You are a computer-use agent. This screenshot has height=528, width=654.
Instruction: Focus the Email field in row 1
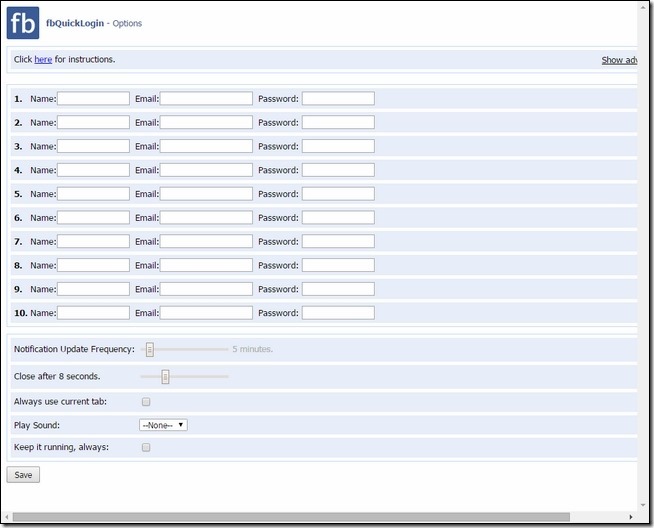coord(206,98)
